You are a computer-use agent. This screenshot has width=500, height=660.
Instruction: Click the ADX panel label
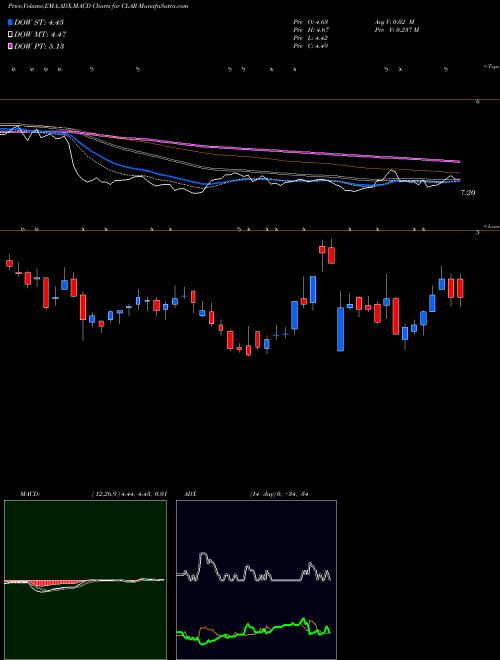pos(190,494)
